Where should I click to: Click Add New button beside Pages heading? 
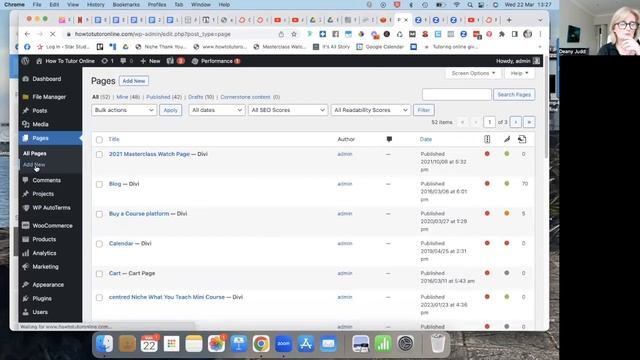(134, 81)
